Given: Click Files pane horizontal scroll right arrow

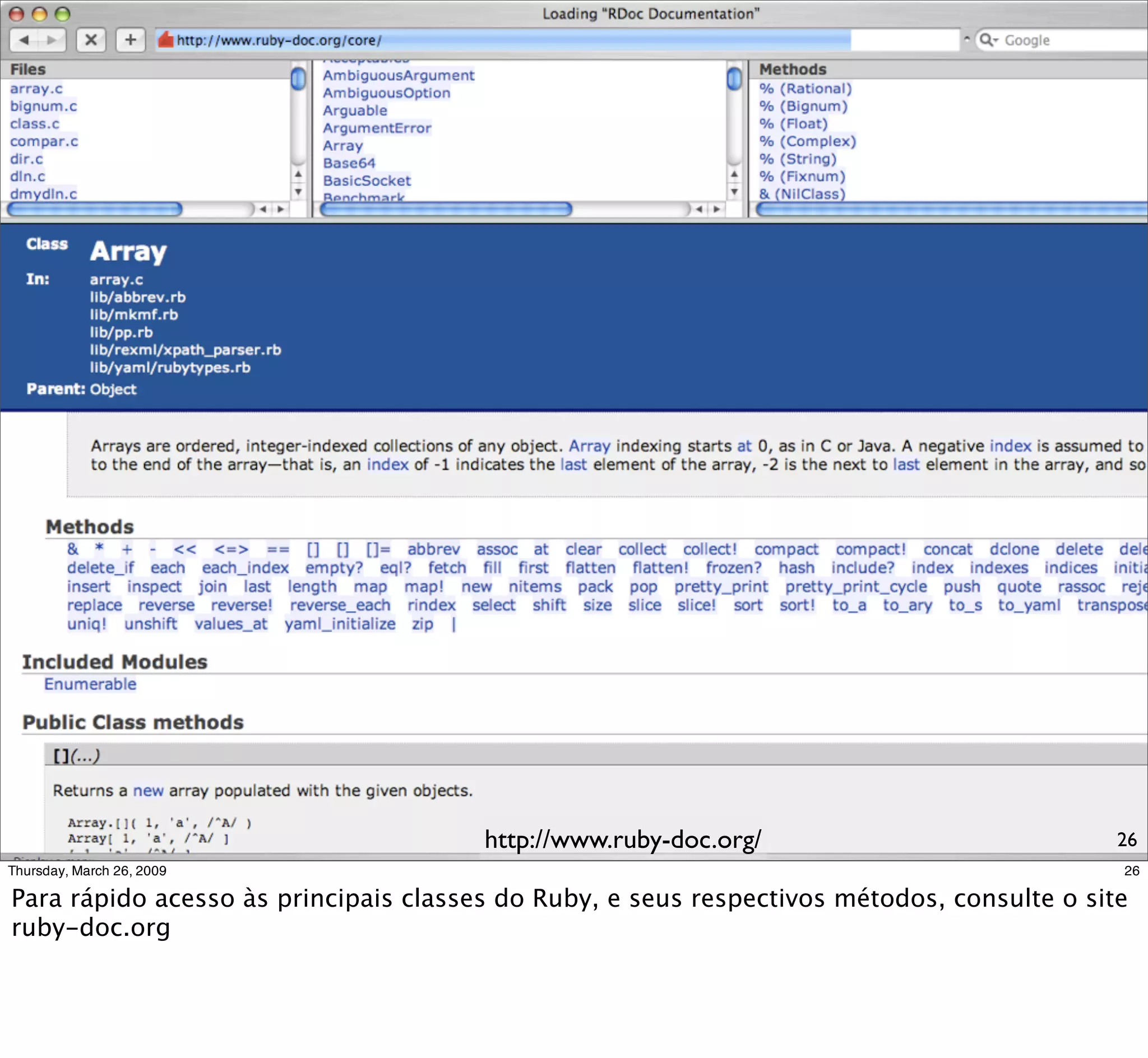Looking at the screenshot, I should point(281,210).
